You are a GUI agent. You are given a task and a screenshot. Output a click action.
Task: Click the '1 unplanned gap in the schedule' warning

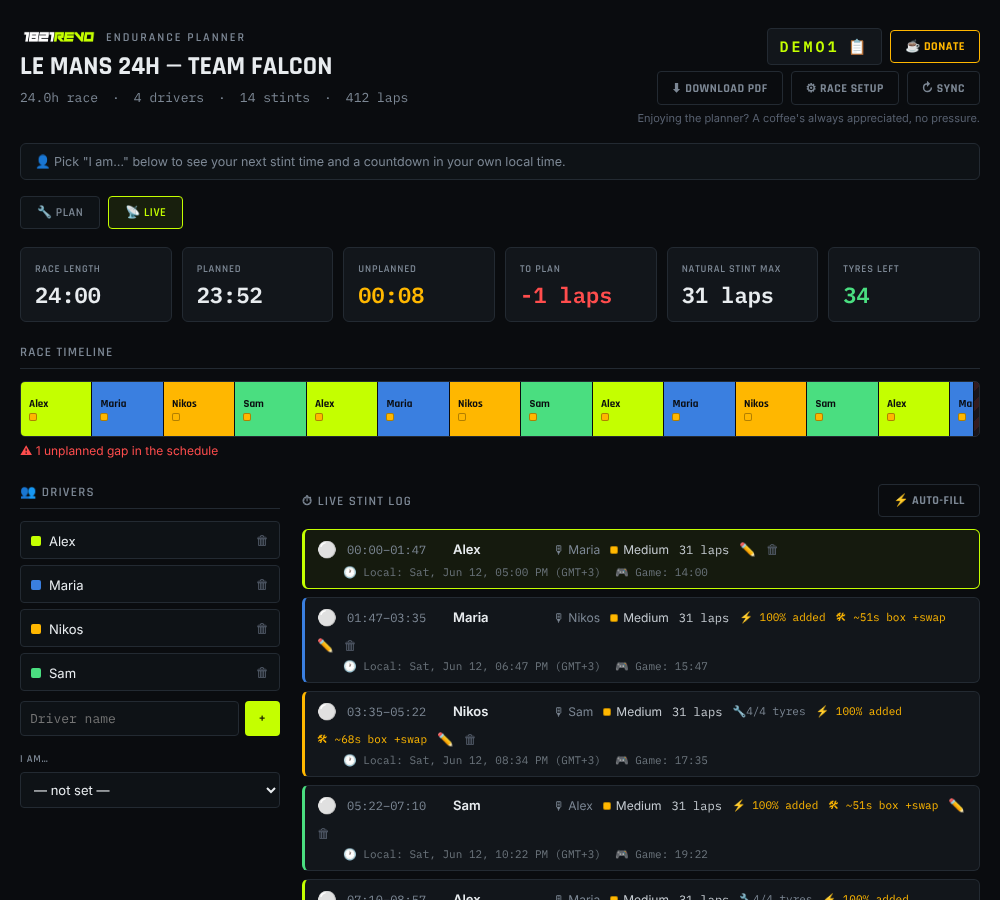[x=119, y=451]
